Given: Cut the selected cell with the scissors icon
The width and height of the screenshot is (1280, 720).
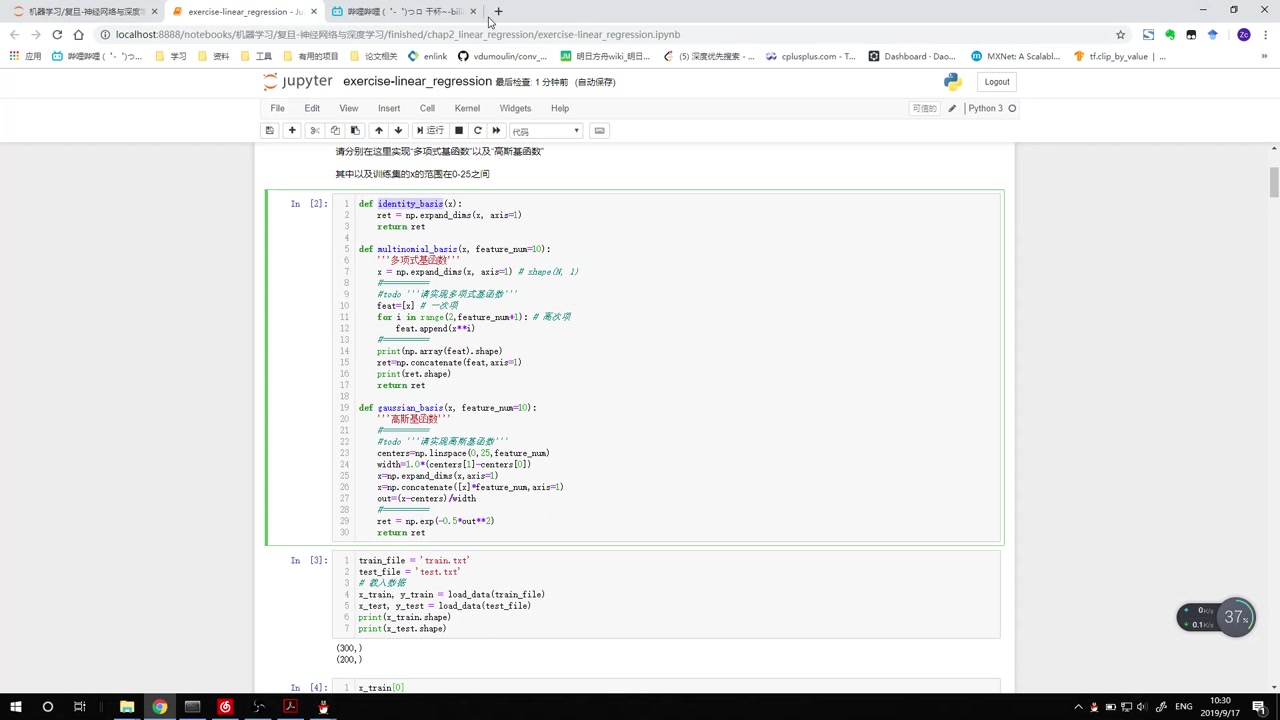Looking at the screenshot, I should tap(314, 131).
